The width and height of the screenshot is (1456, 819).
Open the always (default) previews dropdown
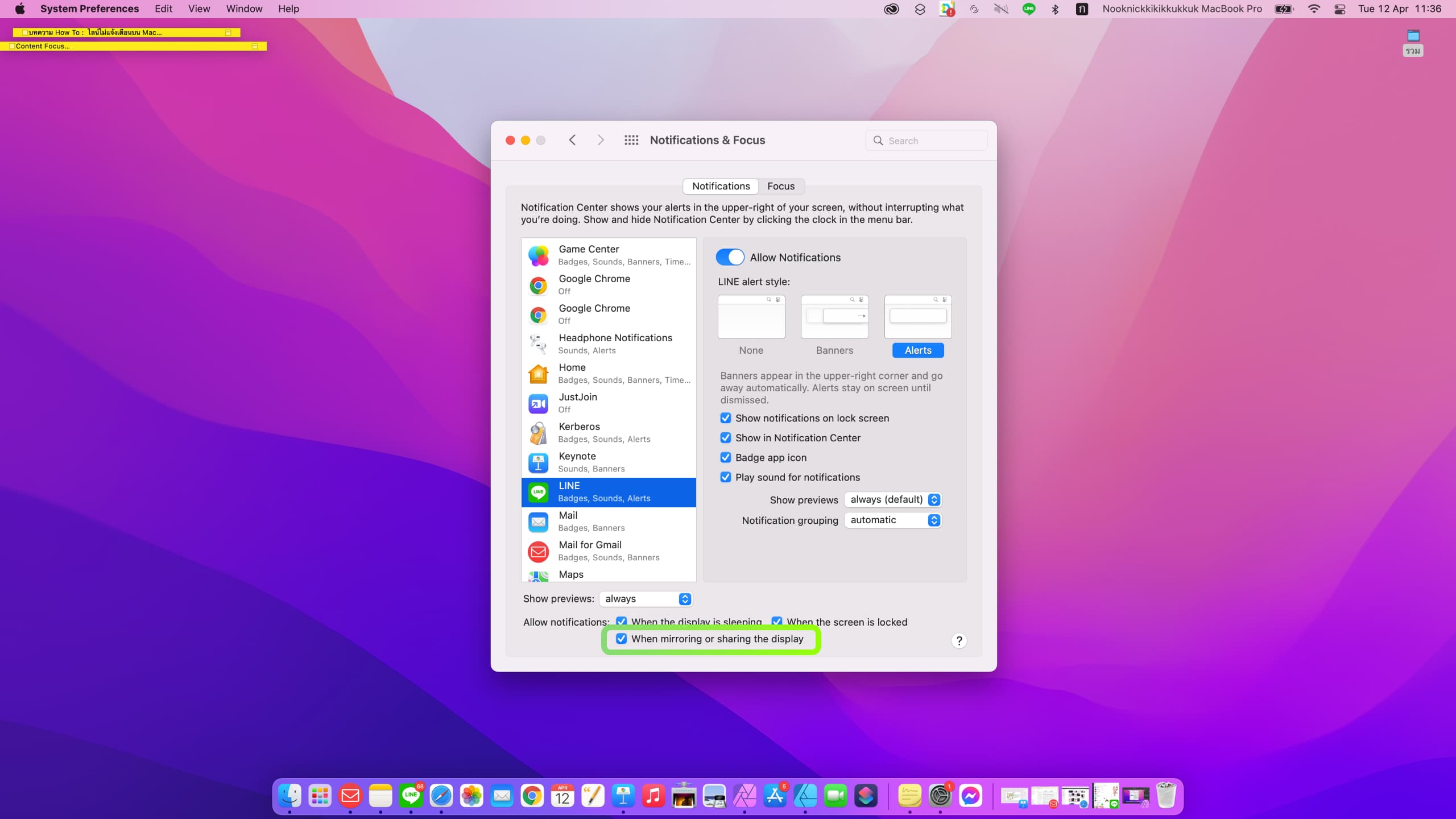(x=893, y=499)
